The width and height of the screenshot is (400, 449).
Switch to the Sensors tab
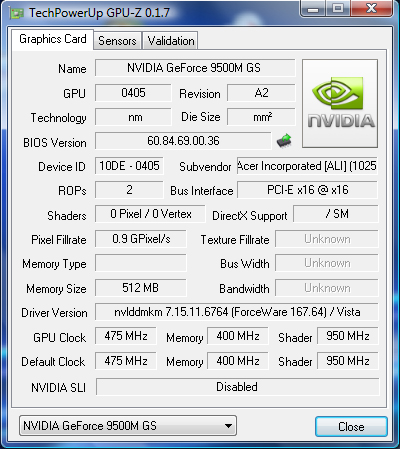[117, 41]
